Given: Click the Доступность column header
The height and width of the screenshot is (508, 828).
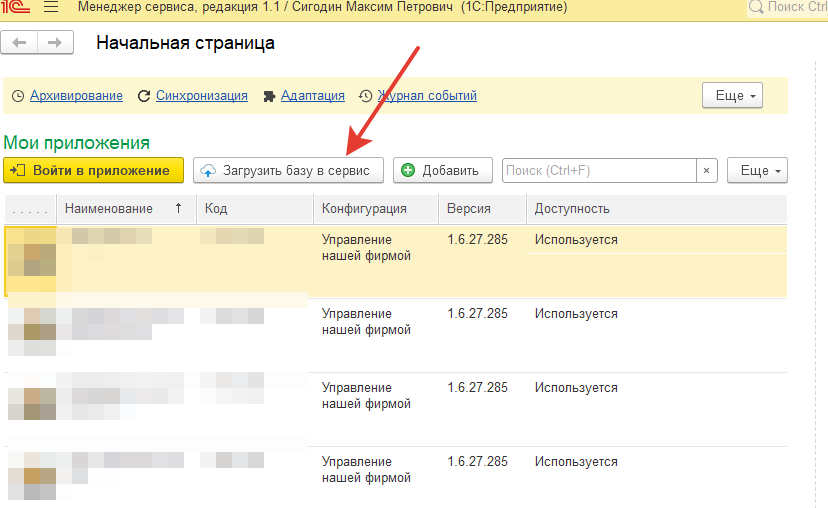Looking at the screenshot, I should click(656, 209).
